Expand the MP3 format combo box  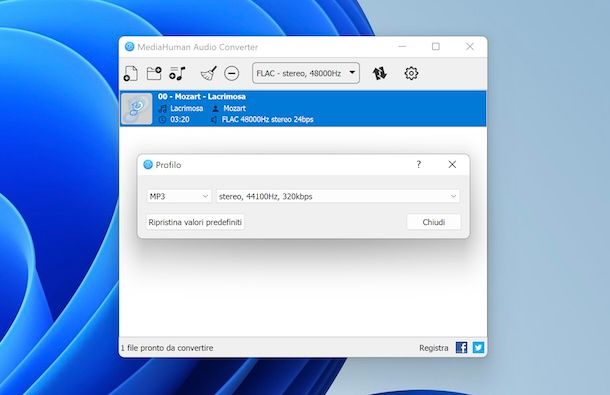tap(179, 196)
